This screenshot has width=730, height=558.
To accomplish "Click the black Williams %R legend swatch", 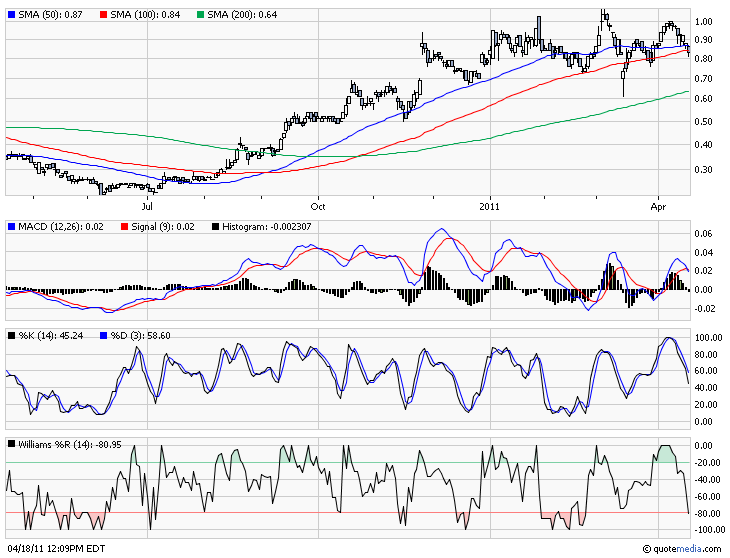I will (x=12, y=444).
